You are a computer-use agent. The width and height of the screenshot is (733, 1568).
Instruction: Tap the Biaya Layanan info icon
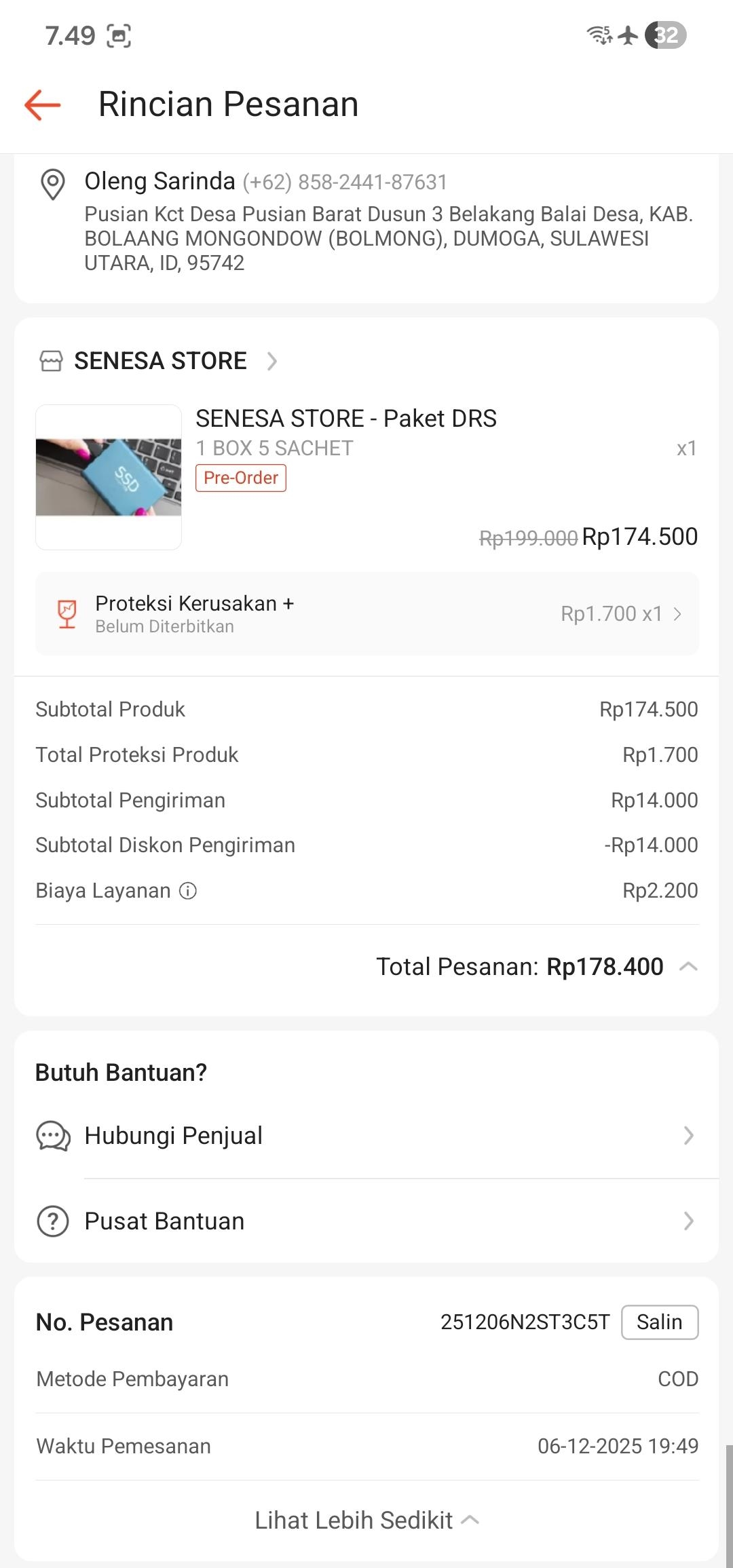click(188, 891)
